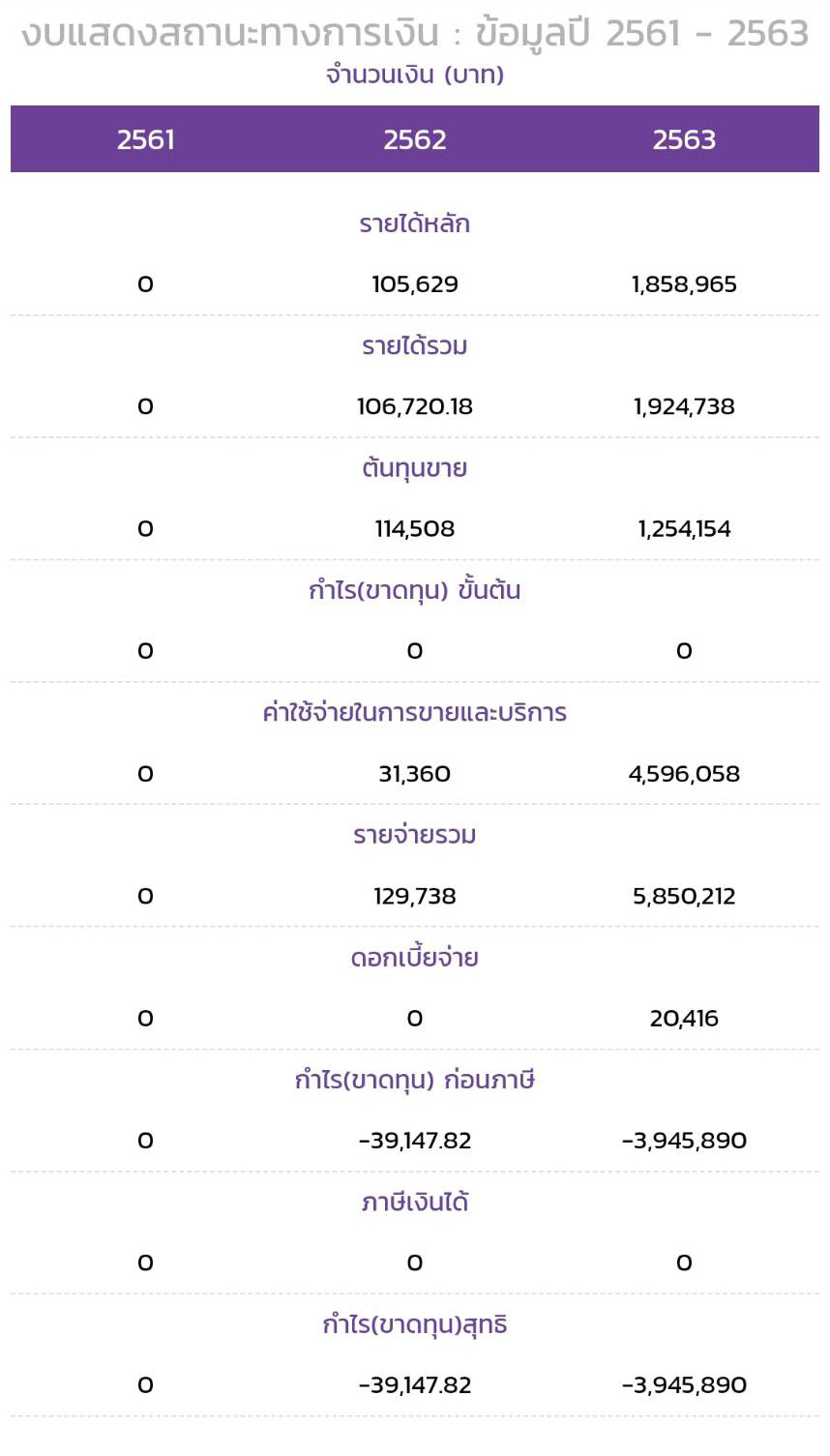Click the 2561 column header
This screenshot has width=830, height=1456.
(146, 139)
